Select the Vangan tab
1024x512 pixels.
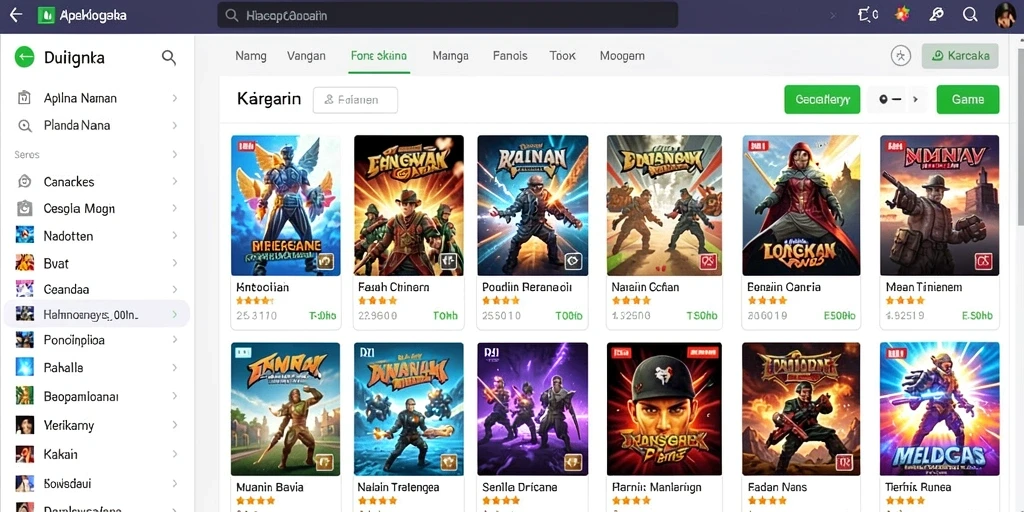[x=306, y=56]
